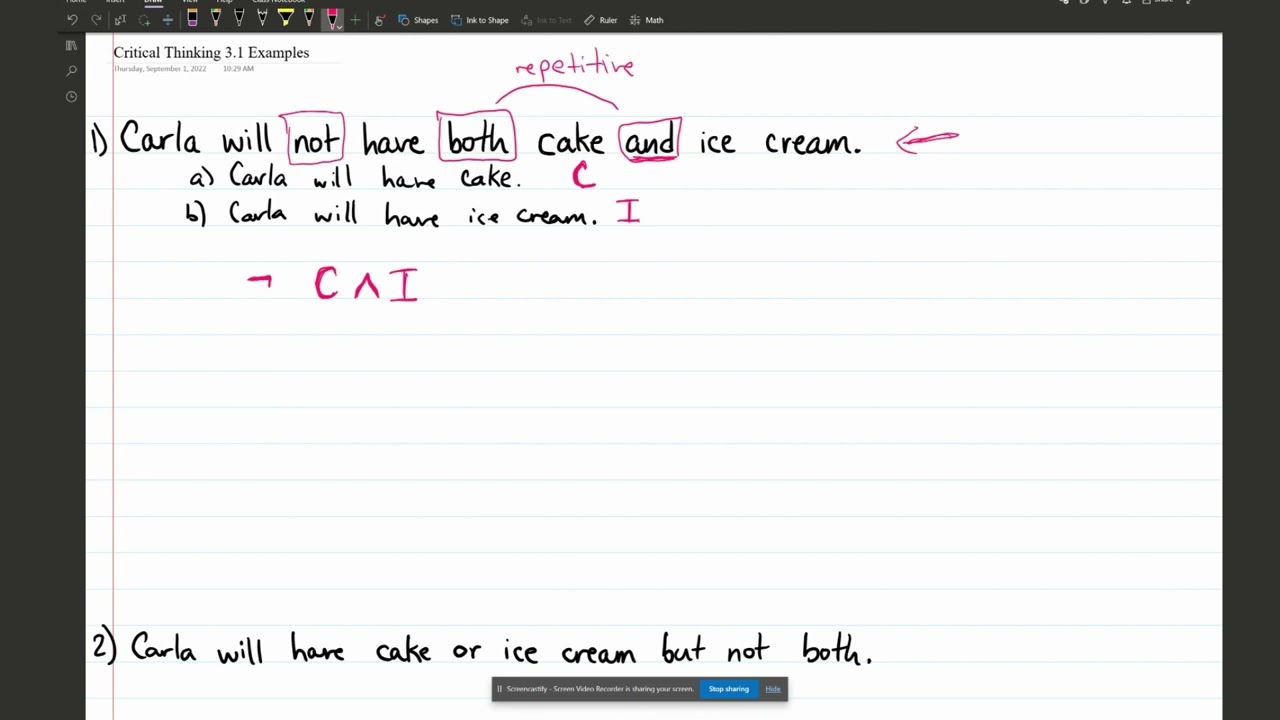1280x720 pixels.
Task: Select the Lasso Select tool
Action: tap(144, 20)
